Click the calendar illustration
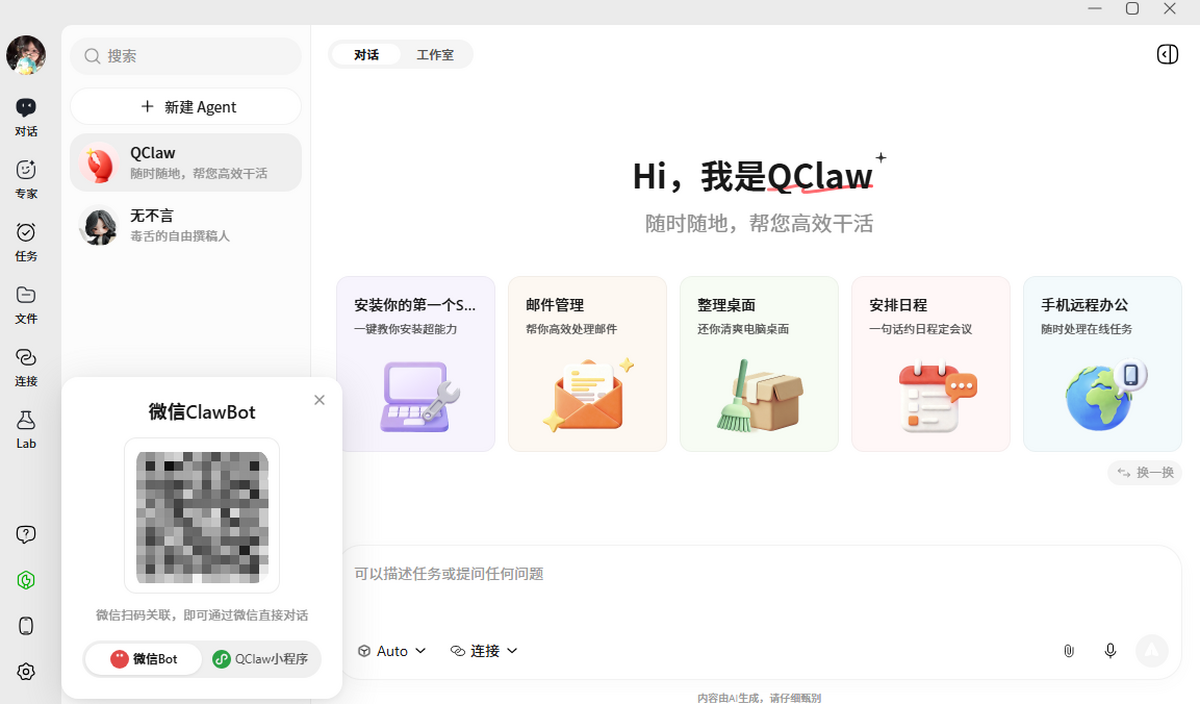 pyautogui.click(x=936, y=396)
